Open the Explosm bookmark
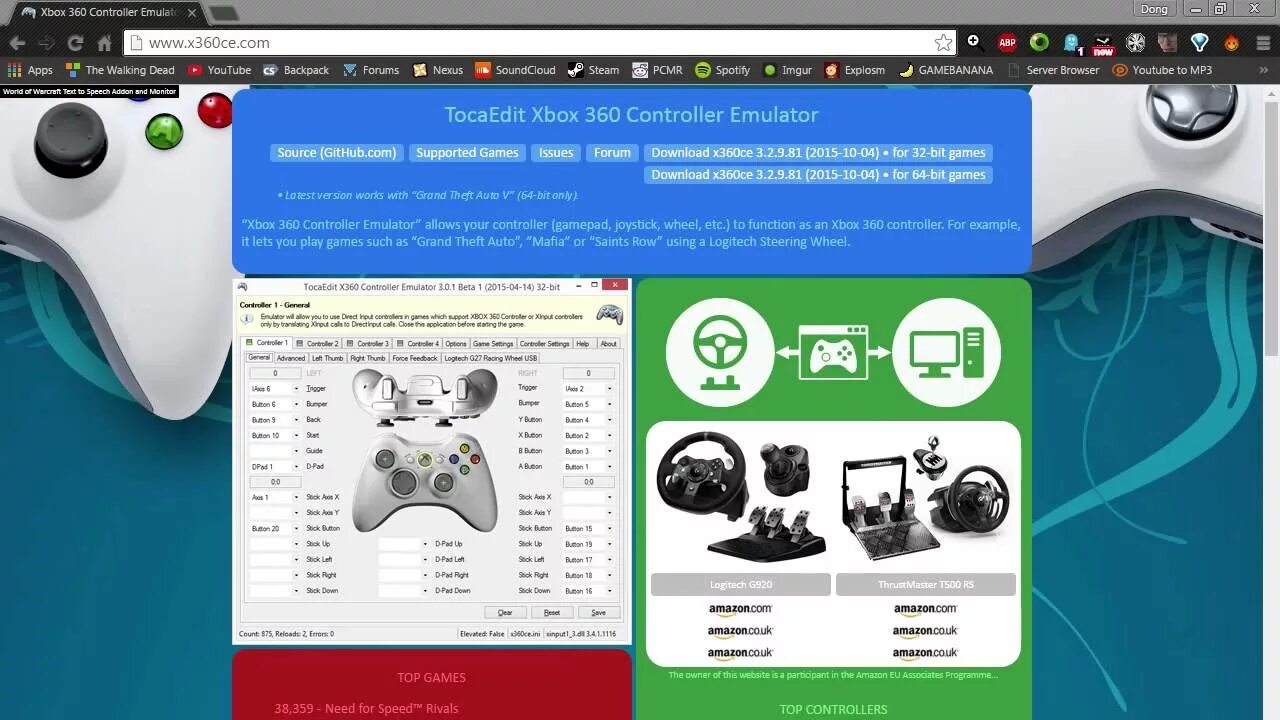The height and width of the screenshot is (720, 1280). pos(855,70)
